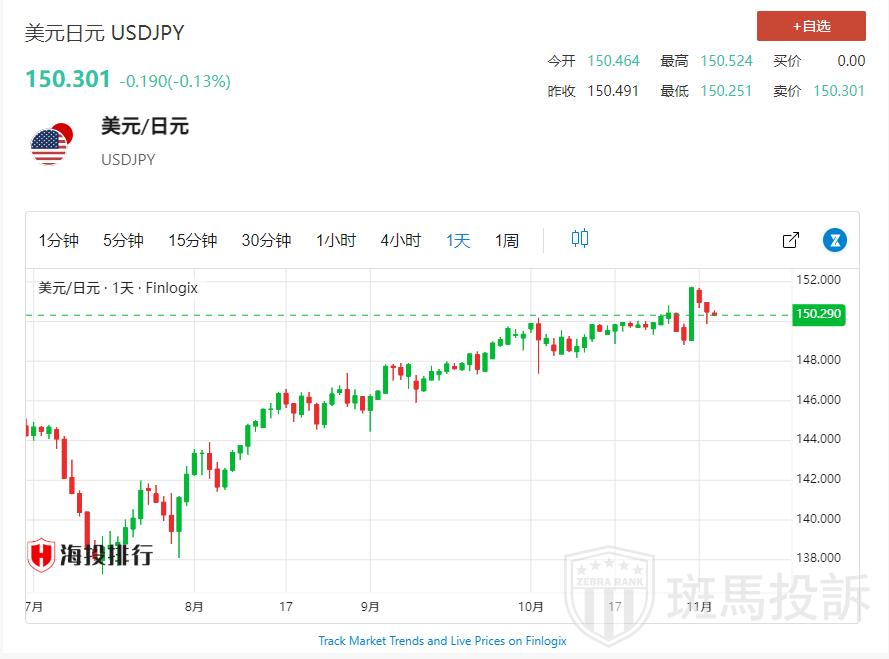This screenshot has height=659, width=889.
Task: Click the tall green candle in 11月
Action: point(691,314)
